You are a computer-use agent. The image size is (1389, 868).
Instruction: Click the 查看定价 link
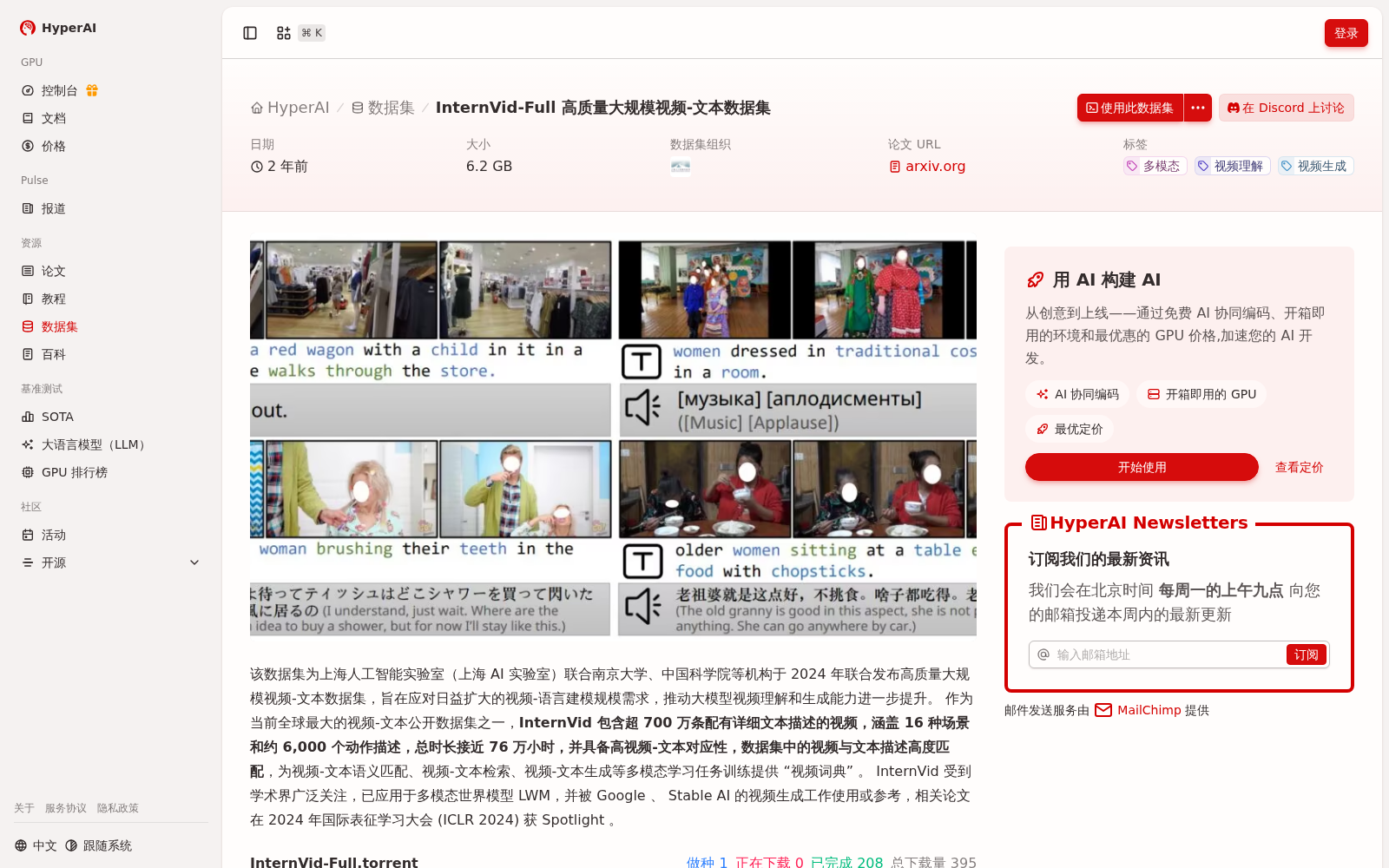coord(1299,467)
